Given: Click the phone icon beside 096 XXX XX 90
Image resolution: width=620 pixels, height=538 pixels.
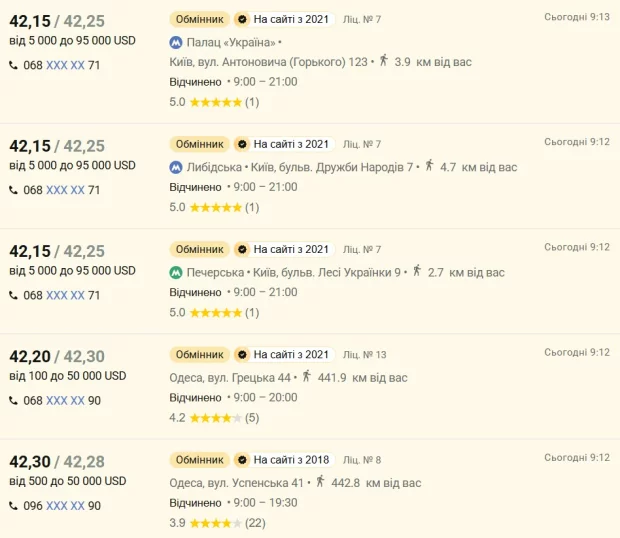Looking at the screenshot, I should pyautogui.click(x=14, y=506).
